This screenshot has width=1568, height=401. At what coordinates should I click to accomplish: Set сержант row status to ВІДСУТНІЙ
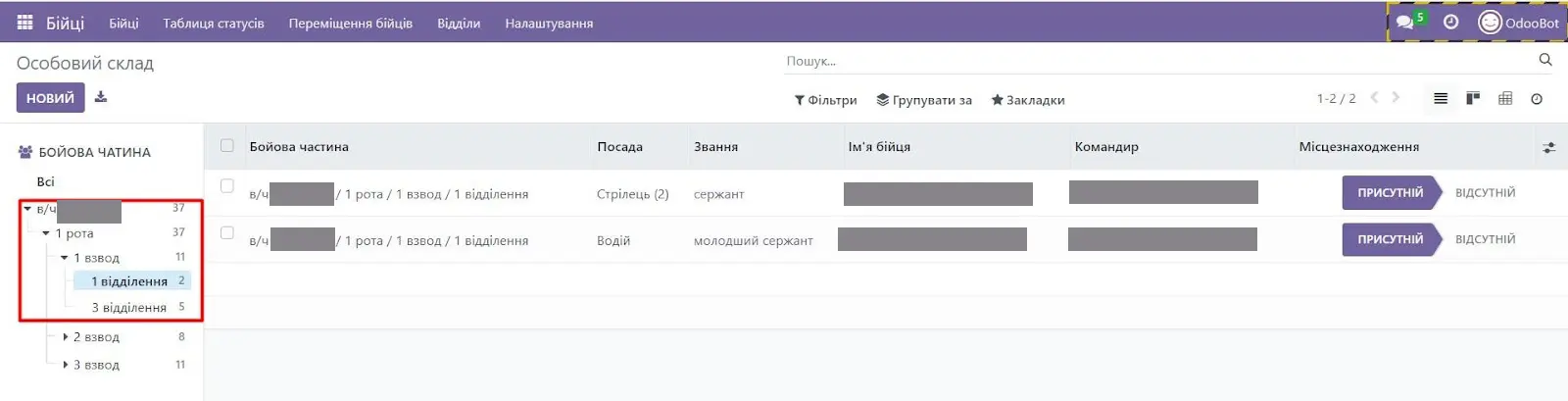point(1485,193)
